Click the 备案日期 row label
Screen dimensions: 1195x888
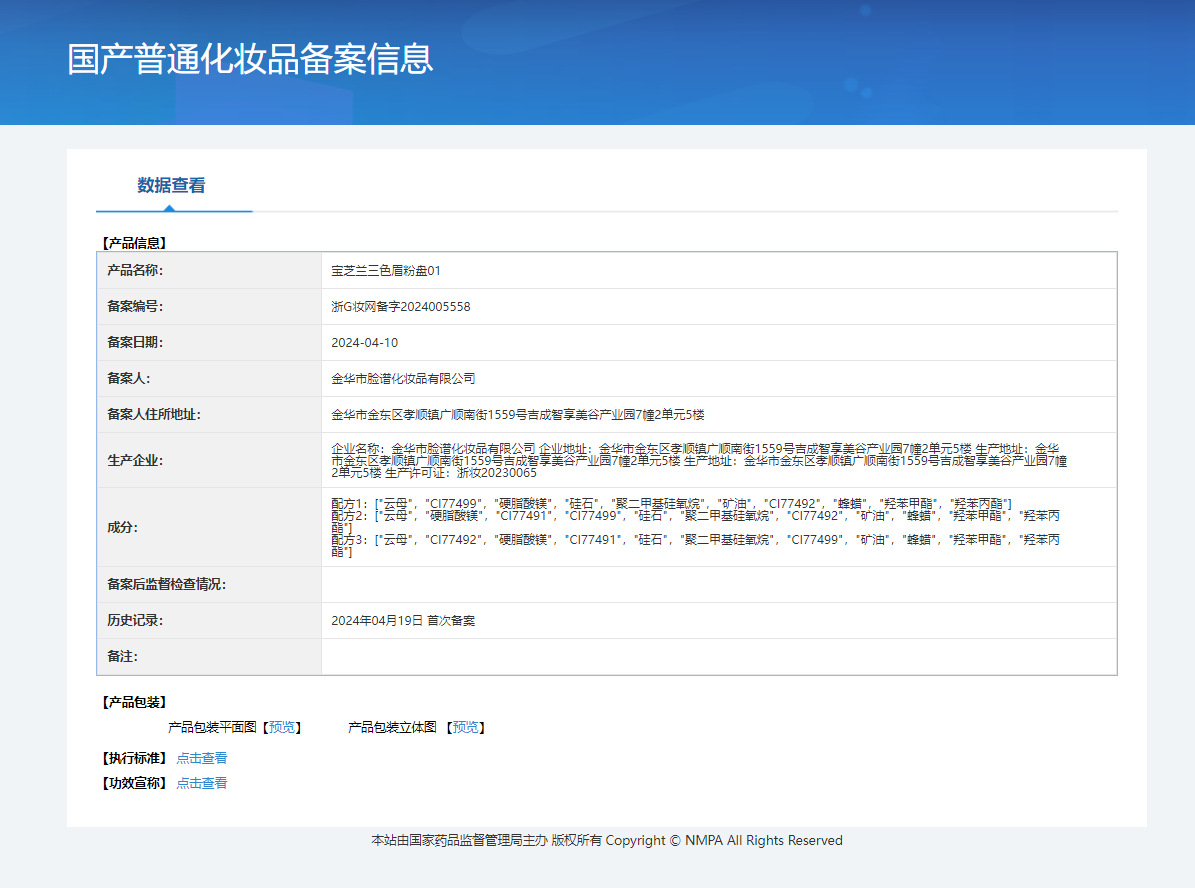(135, 342)
